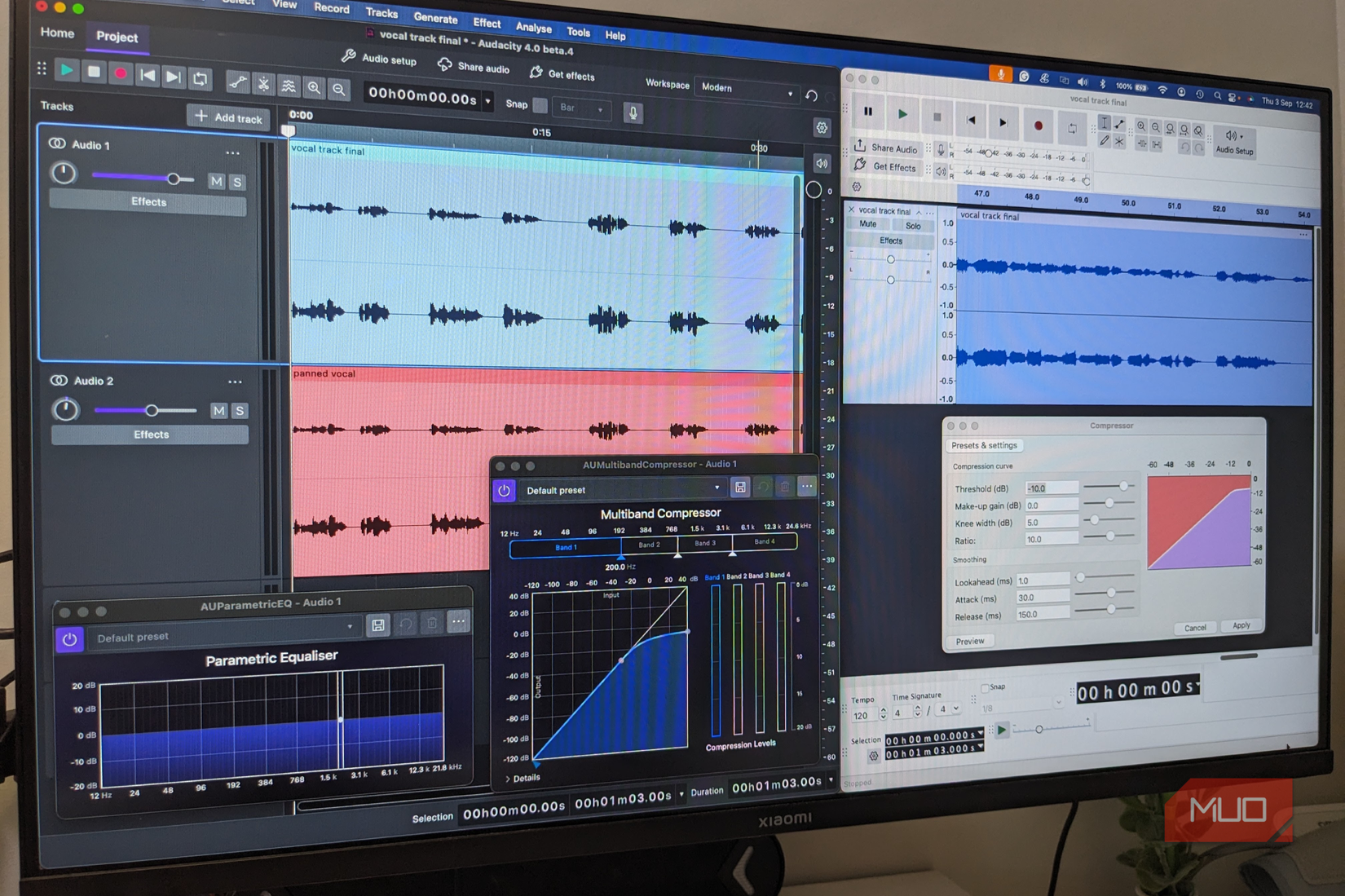Select Band 2 in Multiband Compressor

click(650, 545)
